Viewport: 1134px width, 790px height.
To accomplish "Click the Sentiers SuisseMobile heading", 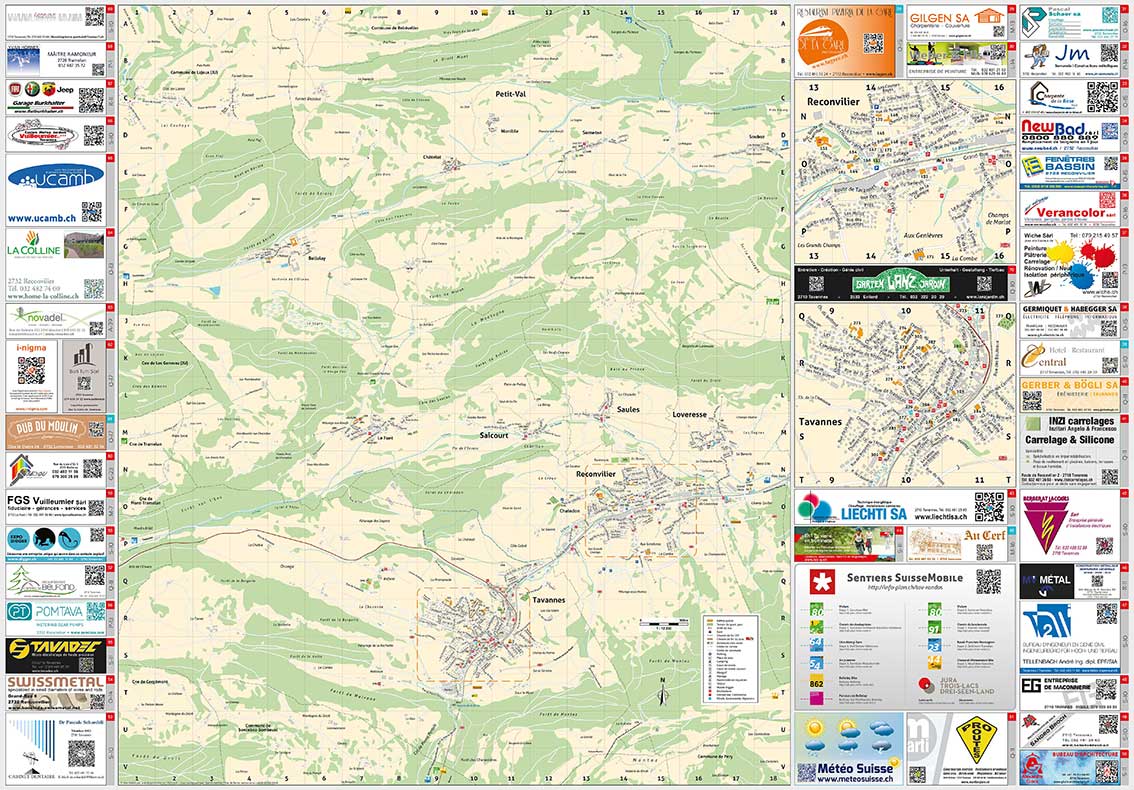I will click(905, 577).
